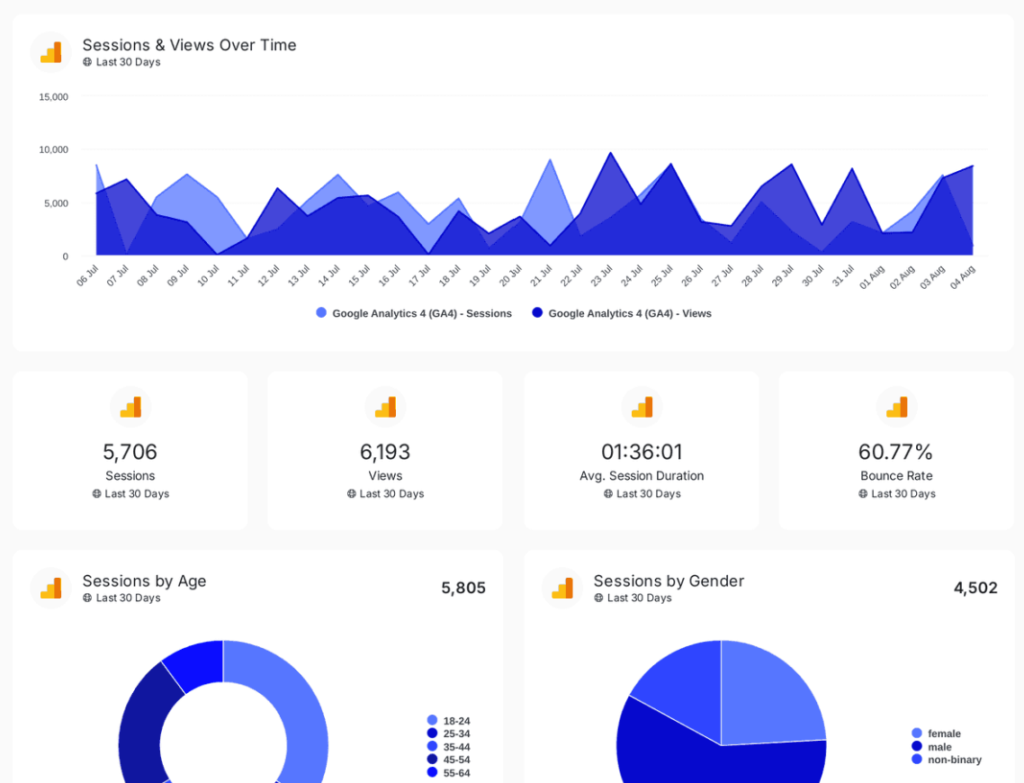Click the 4,502 total in Sessions by Gender
1024x783 pixels.
click(976, 588)
